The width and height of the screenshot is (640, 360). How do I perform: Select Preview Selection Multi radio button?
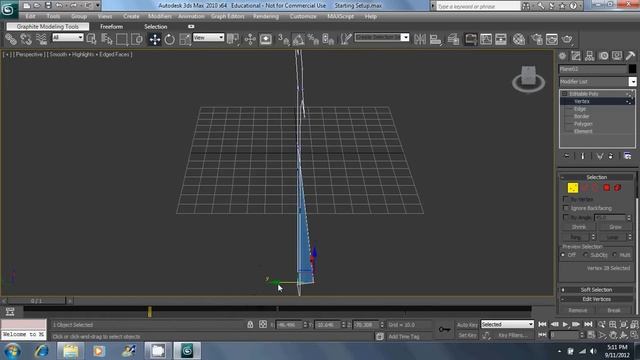(x=615, y=255)
